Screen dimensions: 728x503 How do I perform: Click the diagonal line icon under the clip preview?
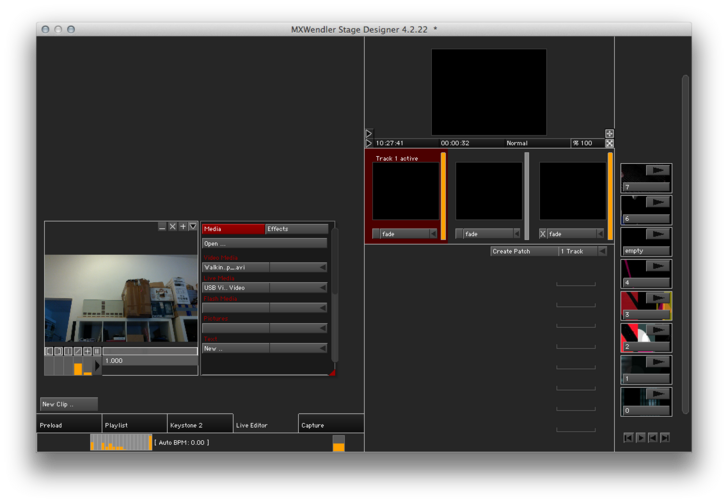coord(78,351)
